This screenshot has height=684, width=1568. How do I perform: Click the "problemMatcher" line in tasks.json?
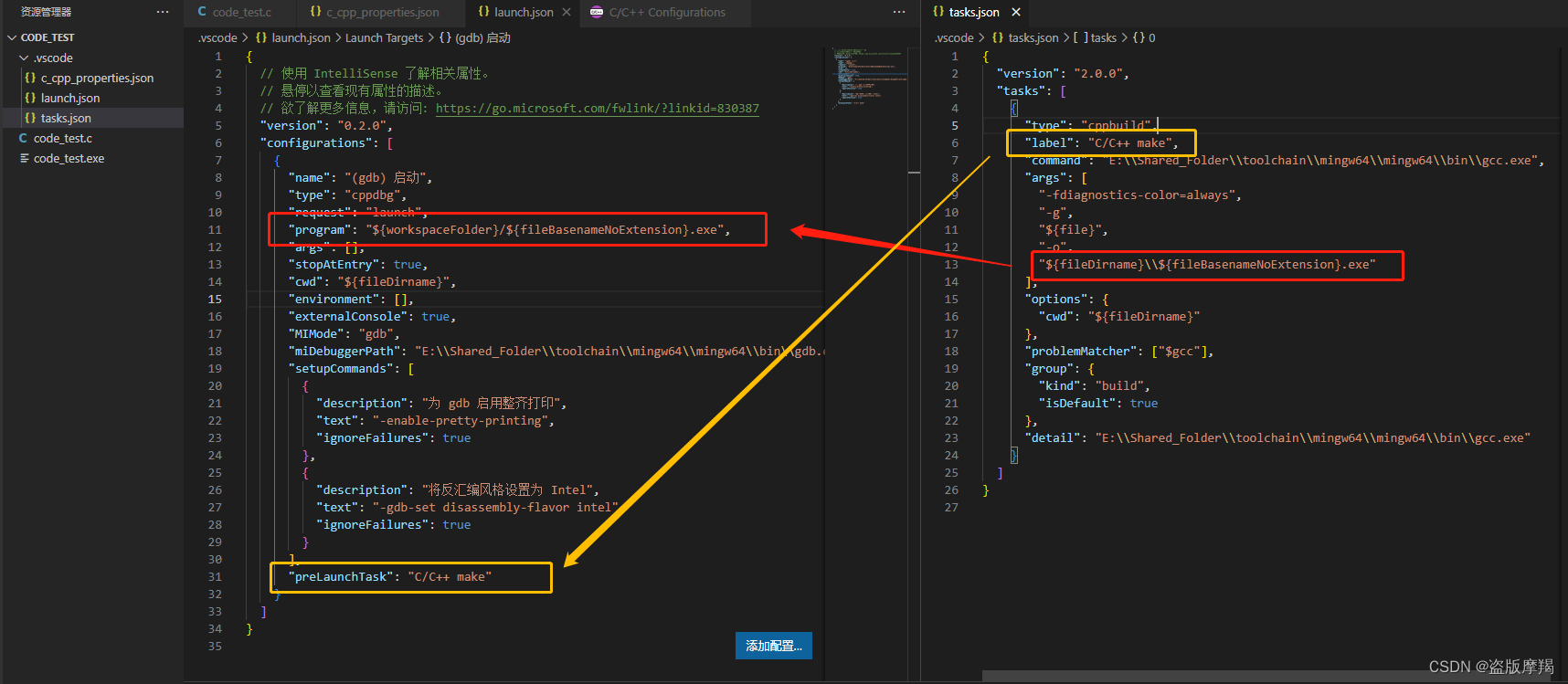[x=1119, y=351]
